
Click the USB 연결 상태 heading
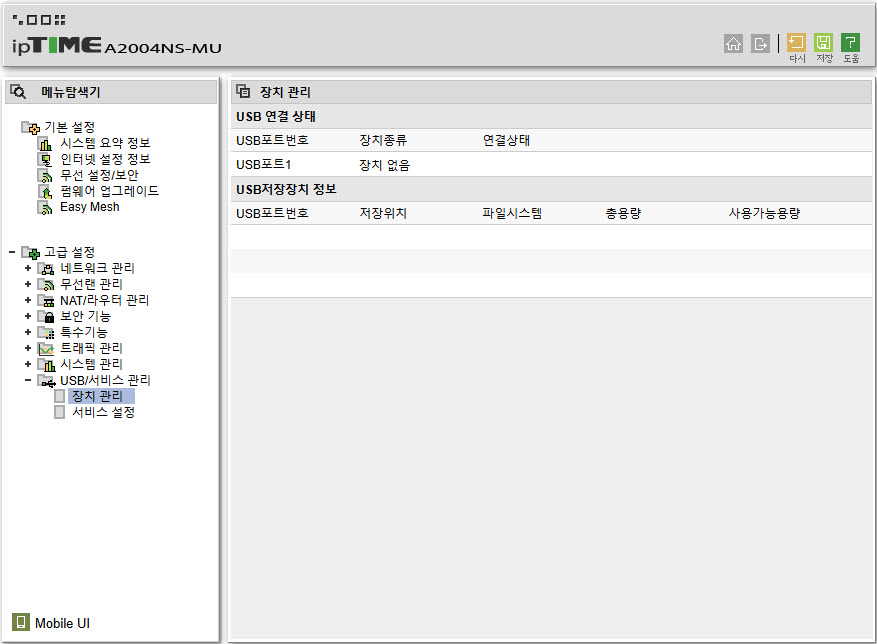point(276,116)
